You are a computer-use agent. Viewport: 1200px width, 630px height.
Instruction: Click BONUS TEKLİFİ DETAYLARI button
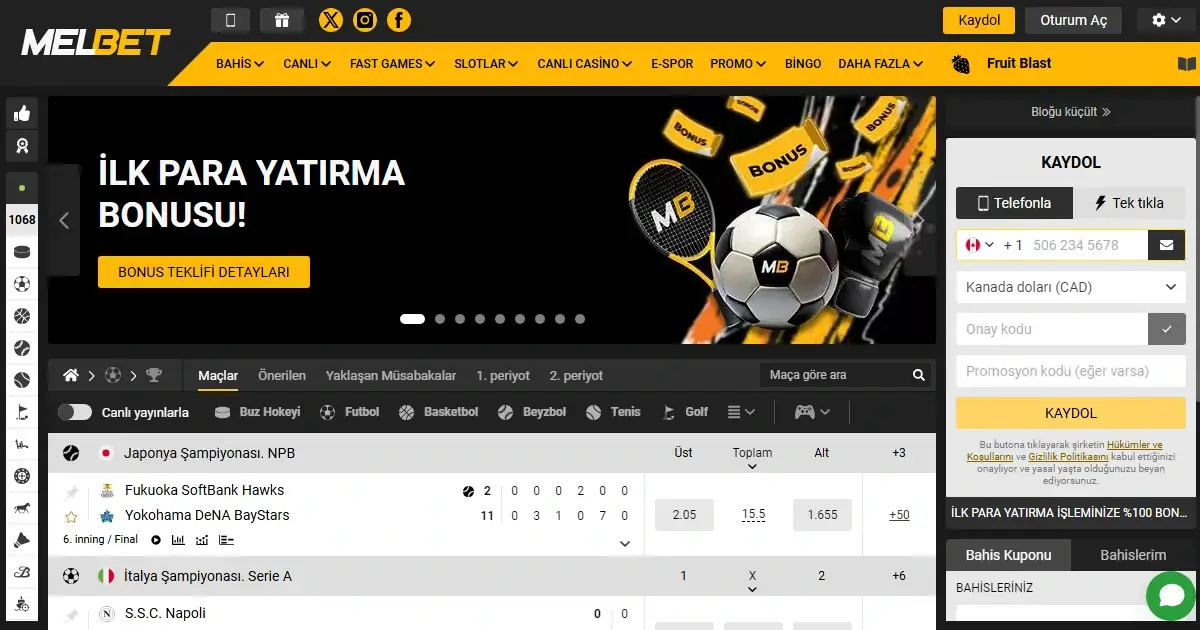click(204, 272)
